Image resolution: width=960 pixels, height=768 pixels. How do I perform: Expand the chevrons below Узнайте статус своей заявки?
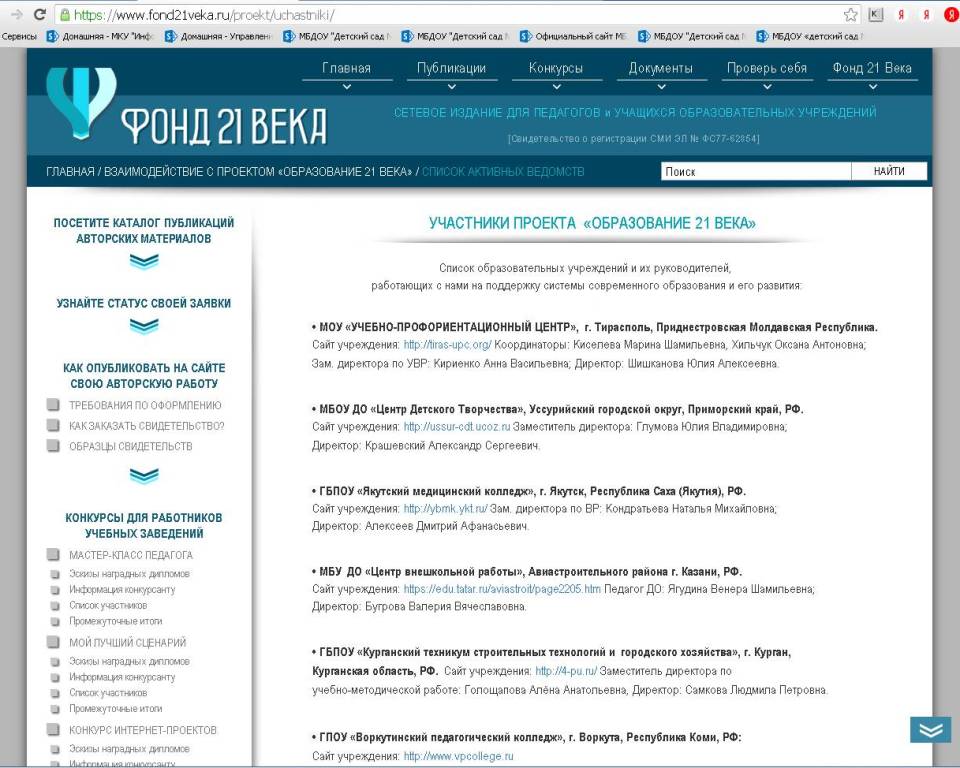(x=144, y=326)
